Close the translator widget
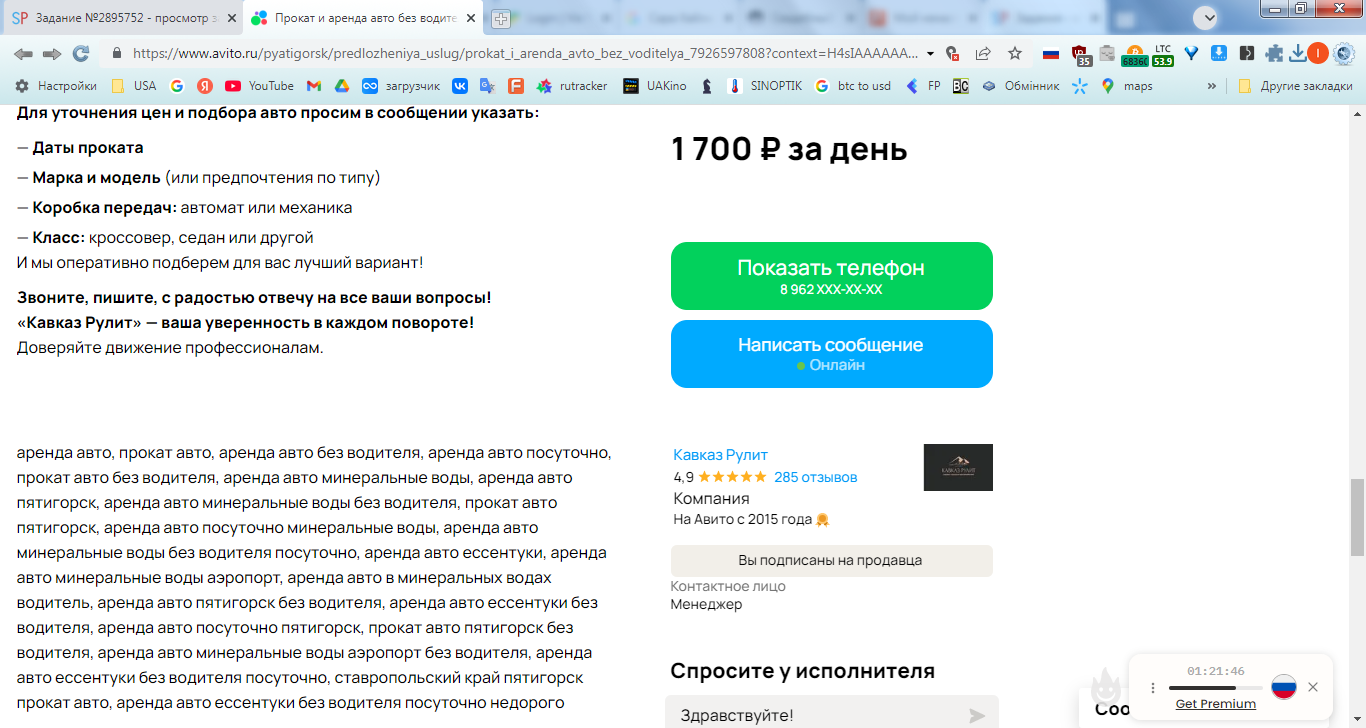Screen dimensions: 1366x728 [x=1313, y=687]
